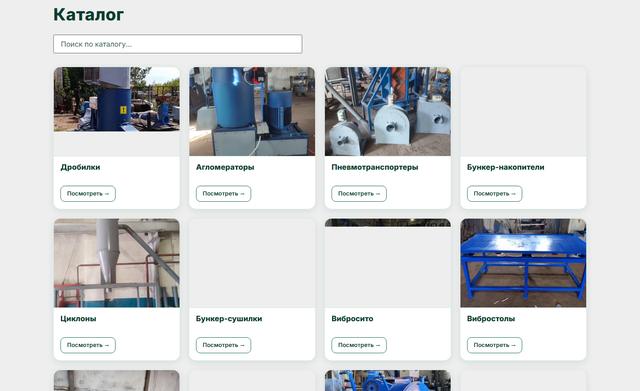
Task: Click the Посмотреть button under Бункер-накопители
Action: pyautogui.click(x=494, y=194)
